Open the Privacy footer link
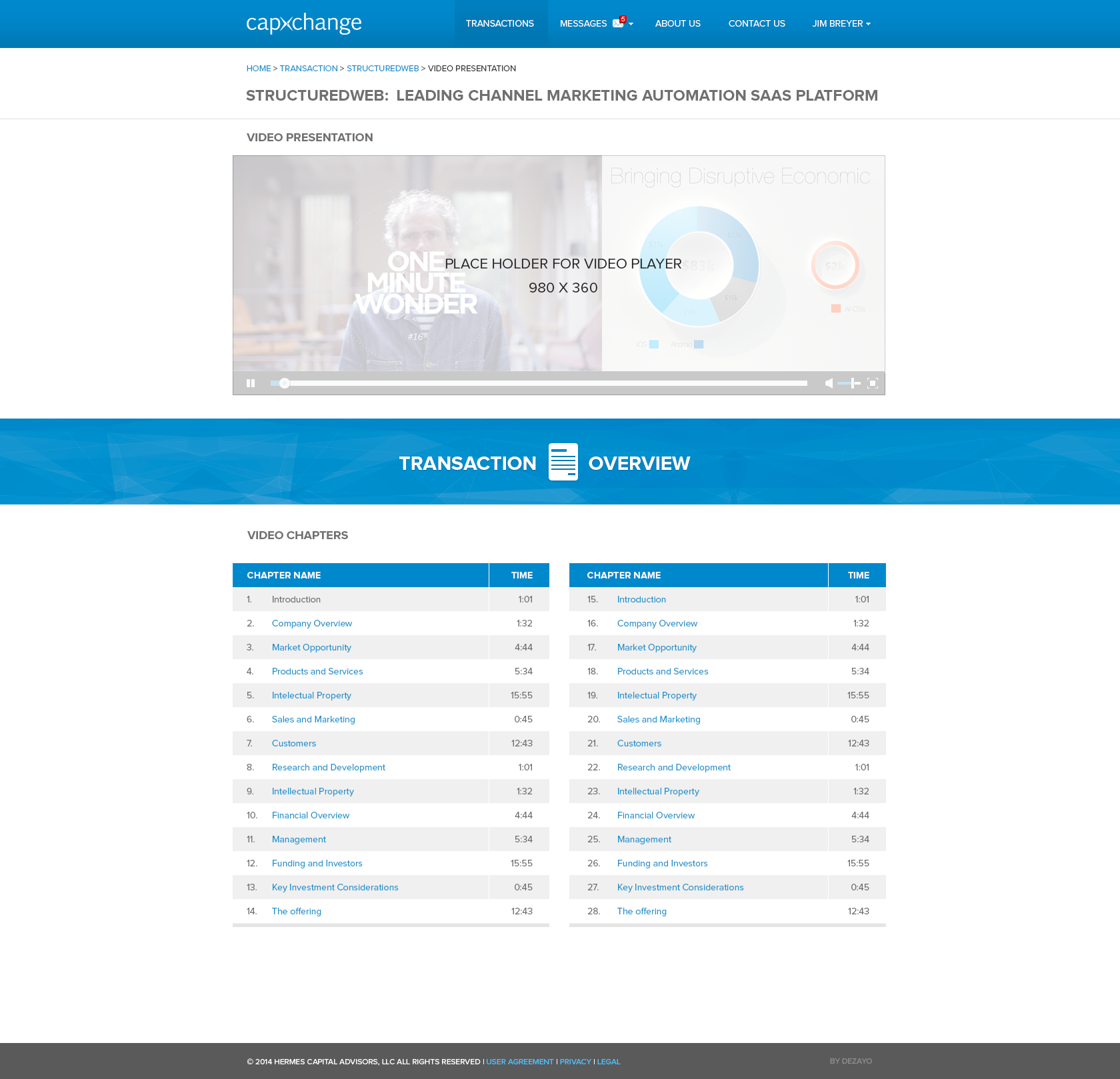The image size is (1120, 1079). pyautogui.click(x=575, y=1062)
